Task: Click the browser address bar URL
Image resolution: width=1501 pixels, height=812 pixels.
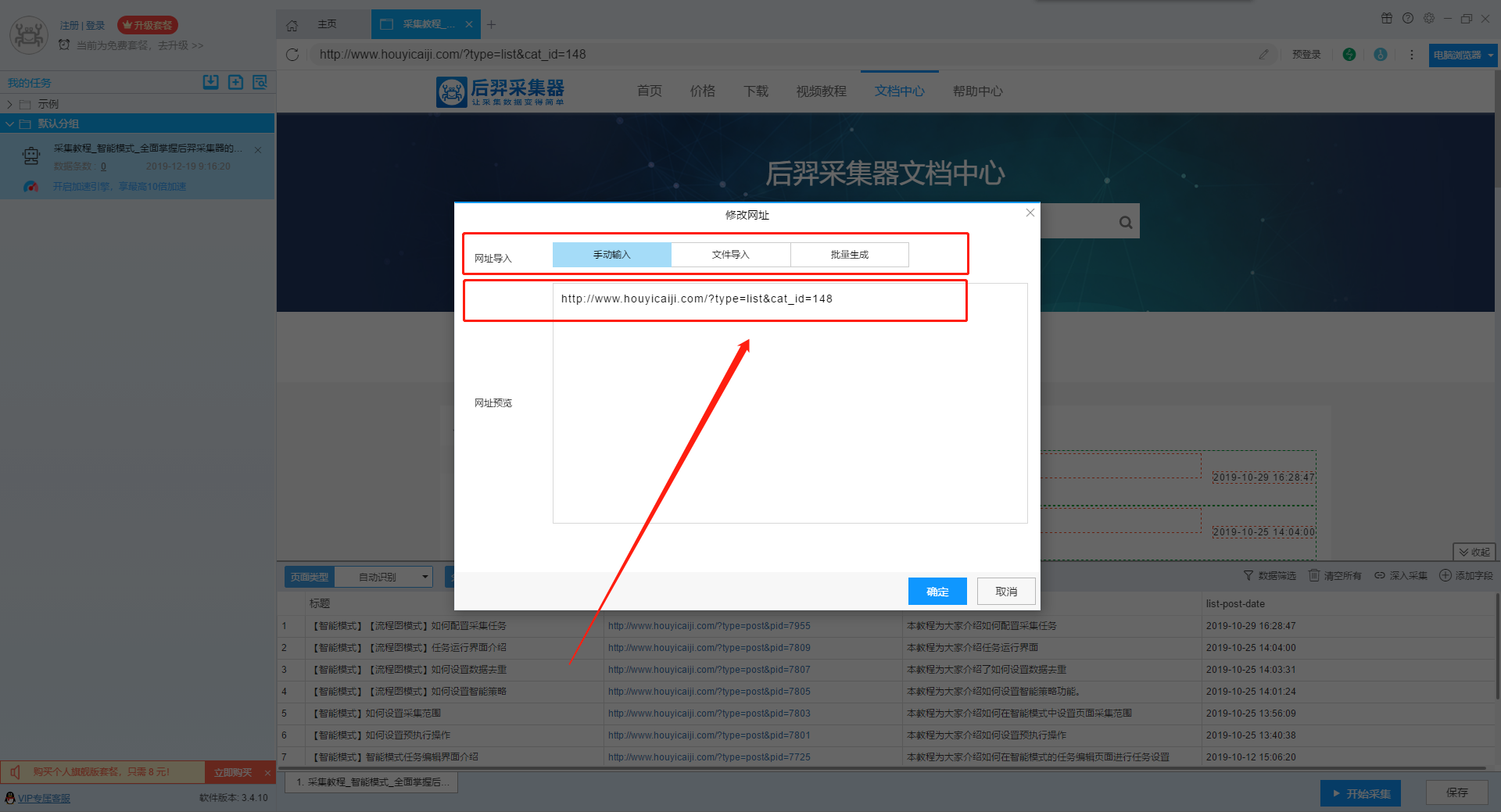Action: coord(453,55)
